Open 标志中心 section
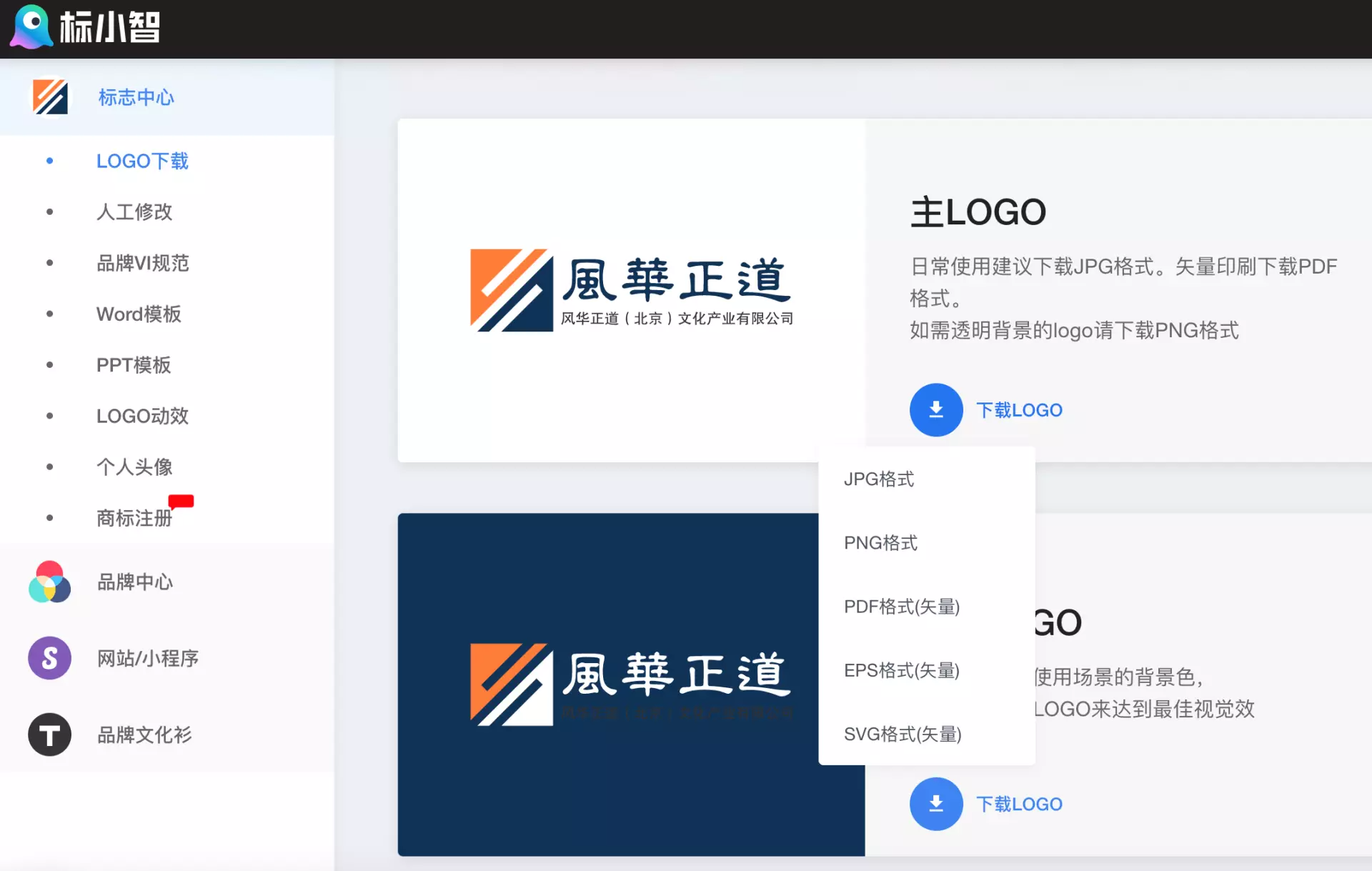 pos(167,97)
